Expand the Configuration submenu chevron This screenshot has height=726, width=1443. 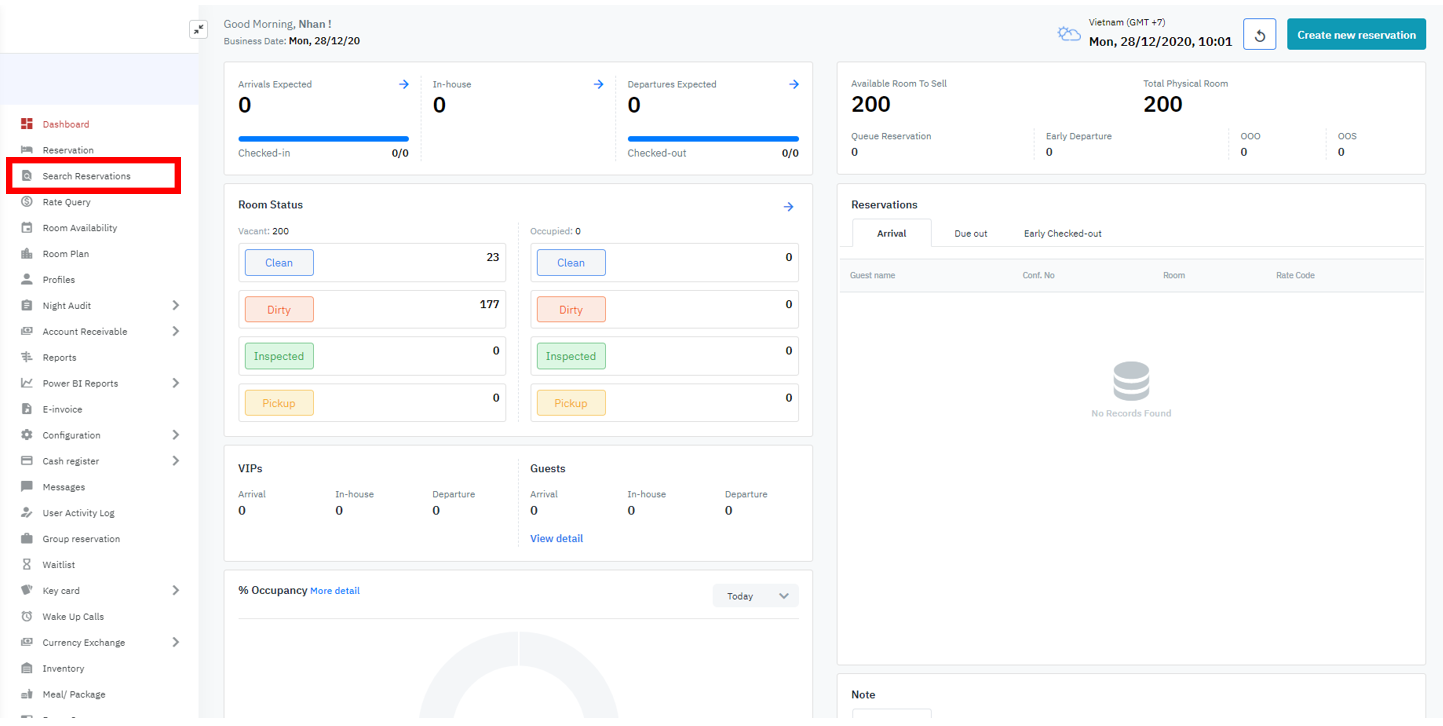pos(175,435)
